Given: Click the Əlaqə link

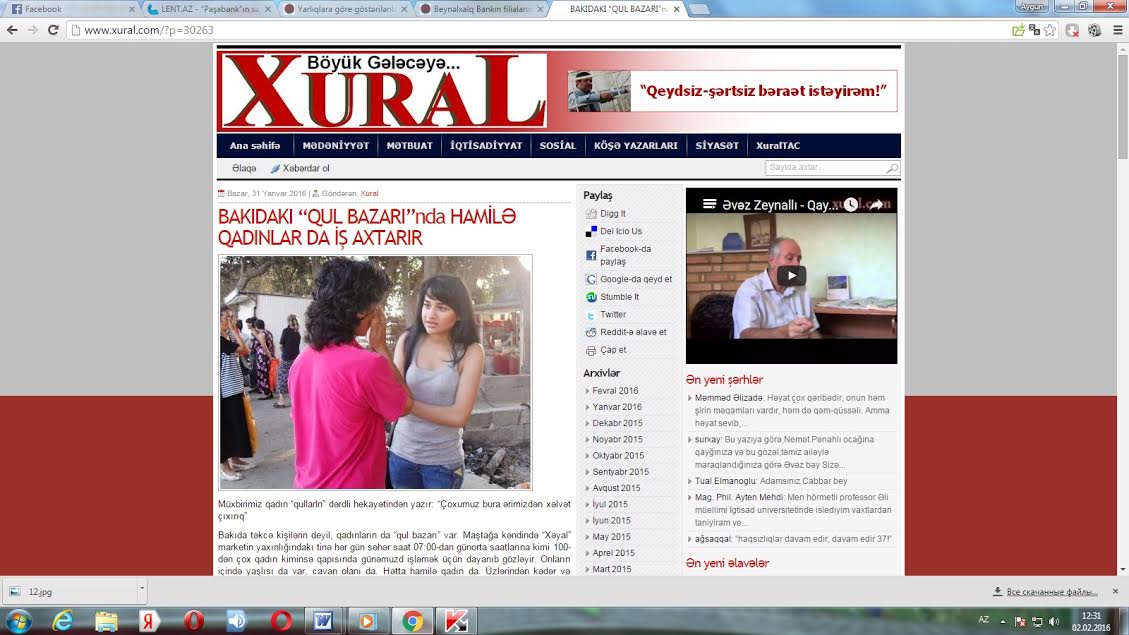Looking at the screenshot, I should coord(244,168).
